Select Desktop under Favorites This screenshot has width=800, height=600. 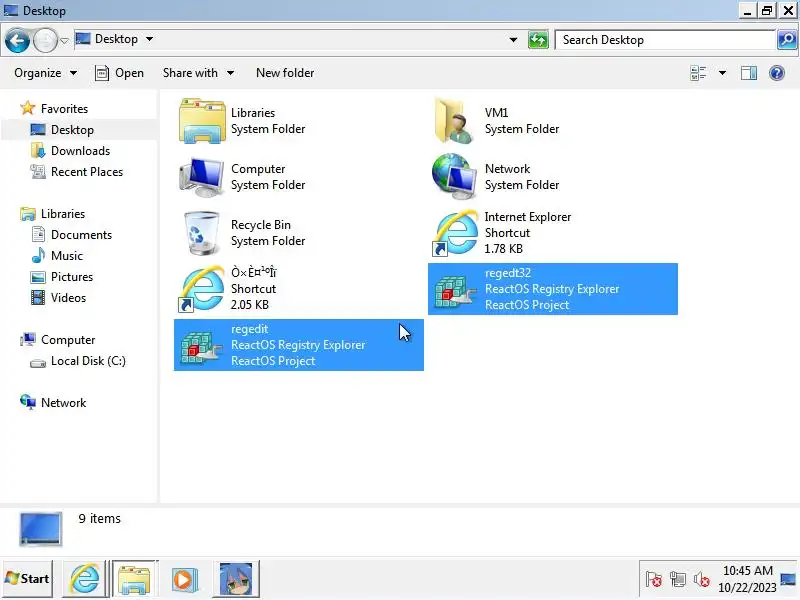62,130
